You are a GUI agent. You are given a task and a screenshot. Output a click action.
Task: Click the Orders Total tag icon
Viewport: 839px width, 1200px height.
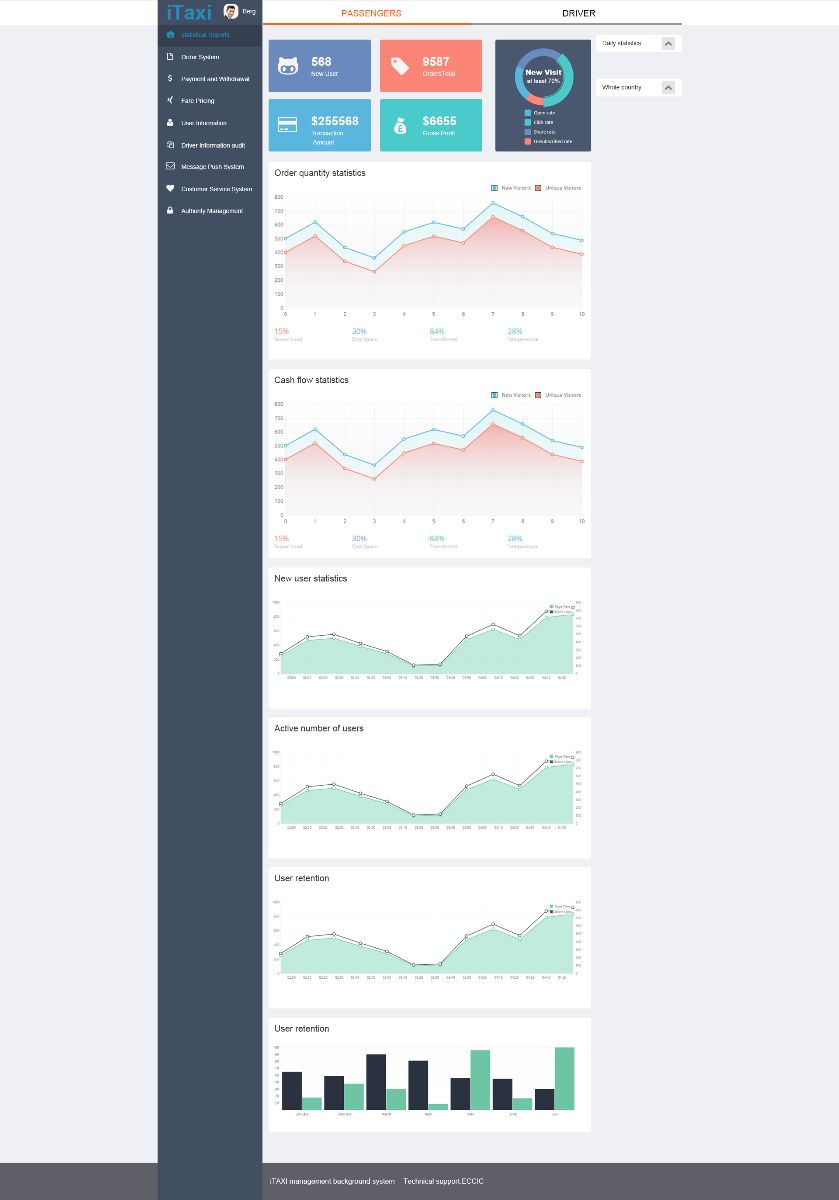point(399,66)
